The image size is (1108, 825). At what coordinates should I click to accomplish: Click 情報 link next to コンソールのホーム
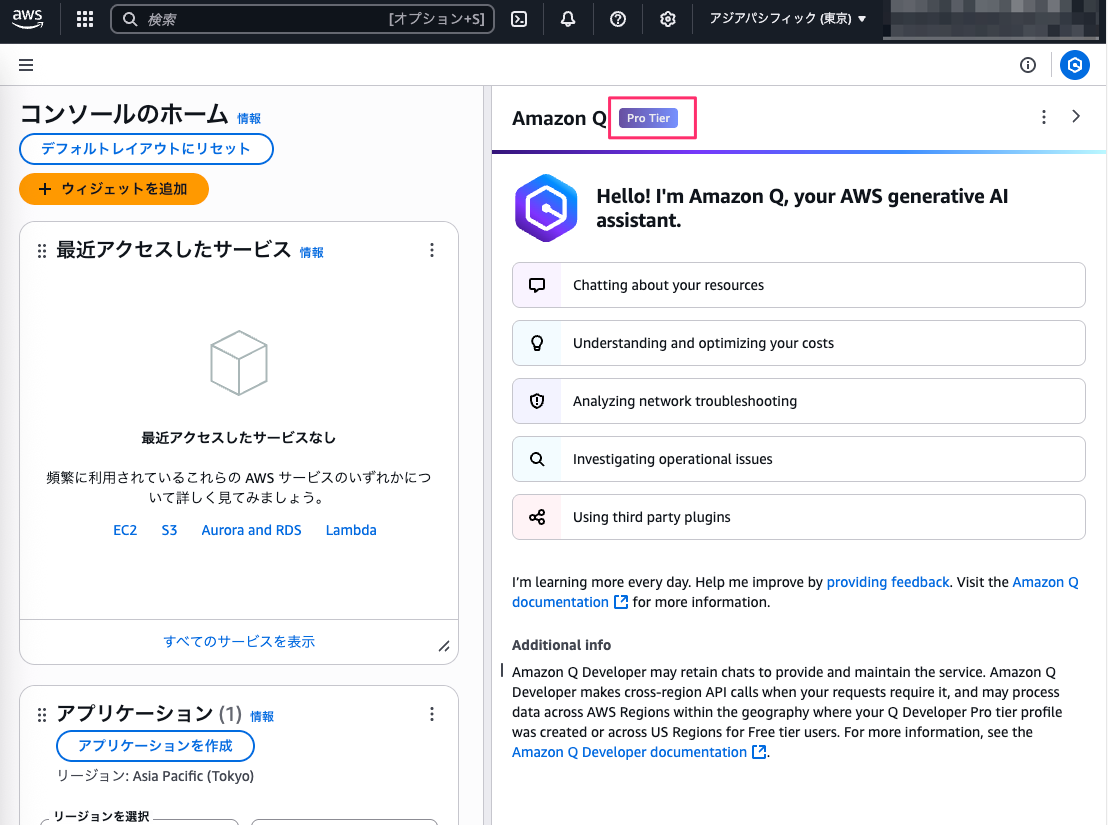249,119
